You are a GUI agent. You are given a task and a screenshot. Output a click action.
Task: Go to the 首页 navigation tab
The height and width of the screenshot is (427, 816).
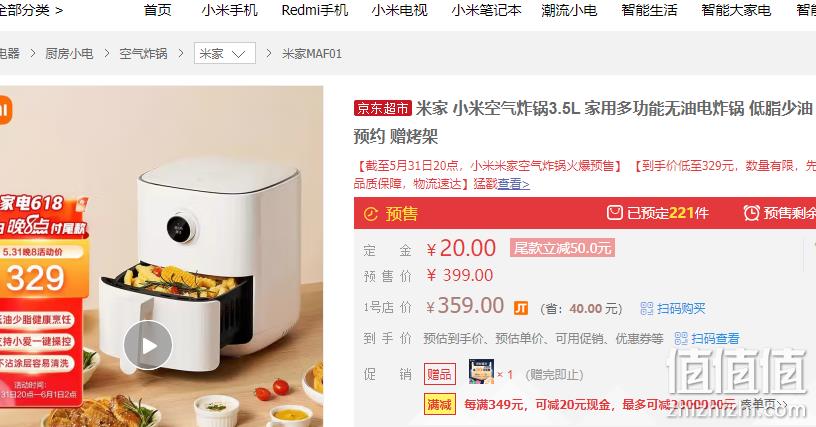coord(158,10)
